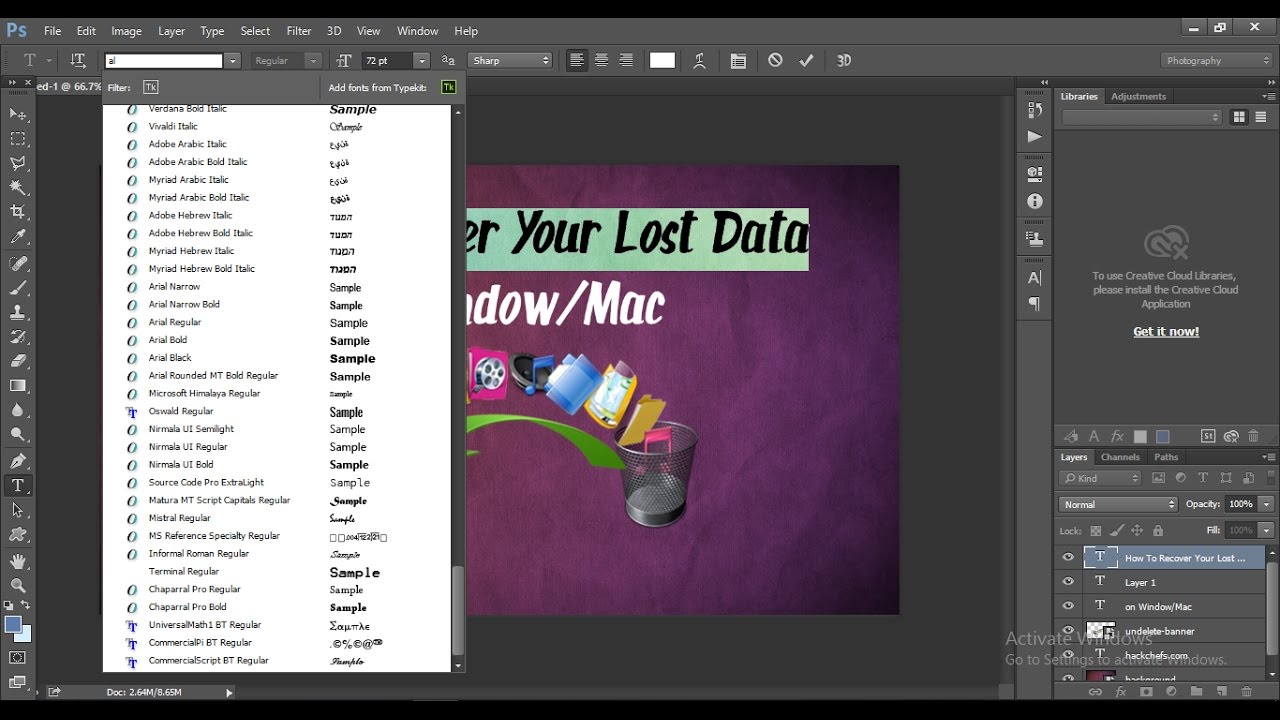Add layer style fx icon in Layers panel
1280x720 pixels.
[1120, 692]
